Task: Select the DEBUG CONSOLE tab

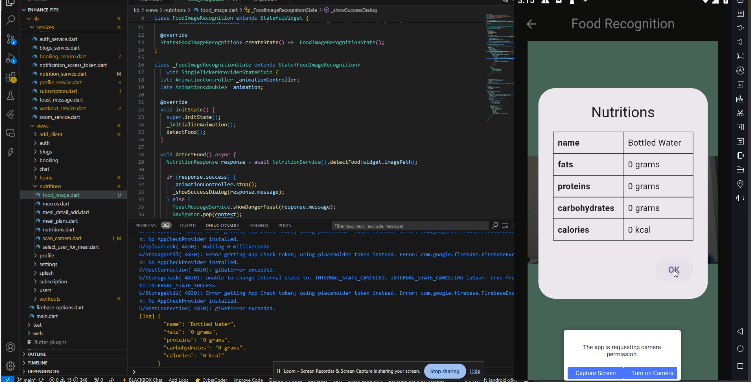Action: coord(222,225)
